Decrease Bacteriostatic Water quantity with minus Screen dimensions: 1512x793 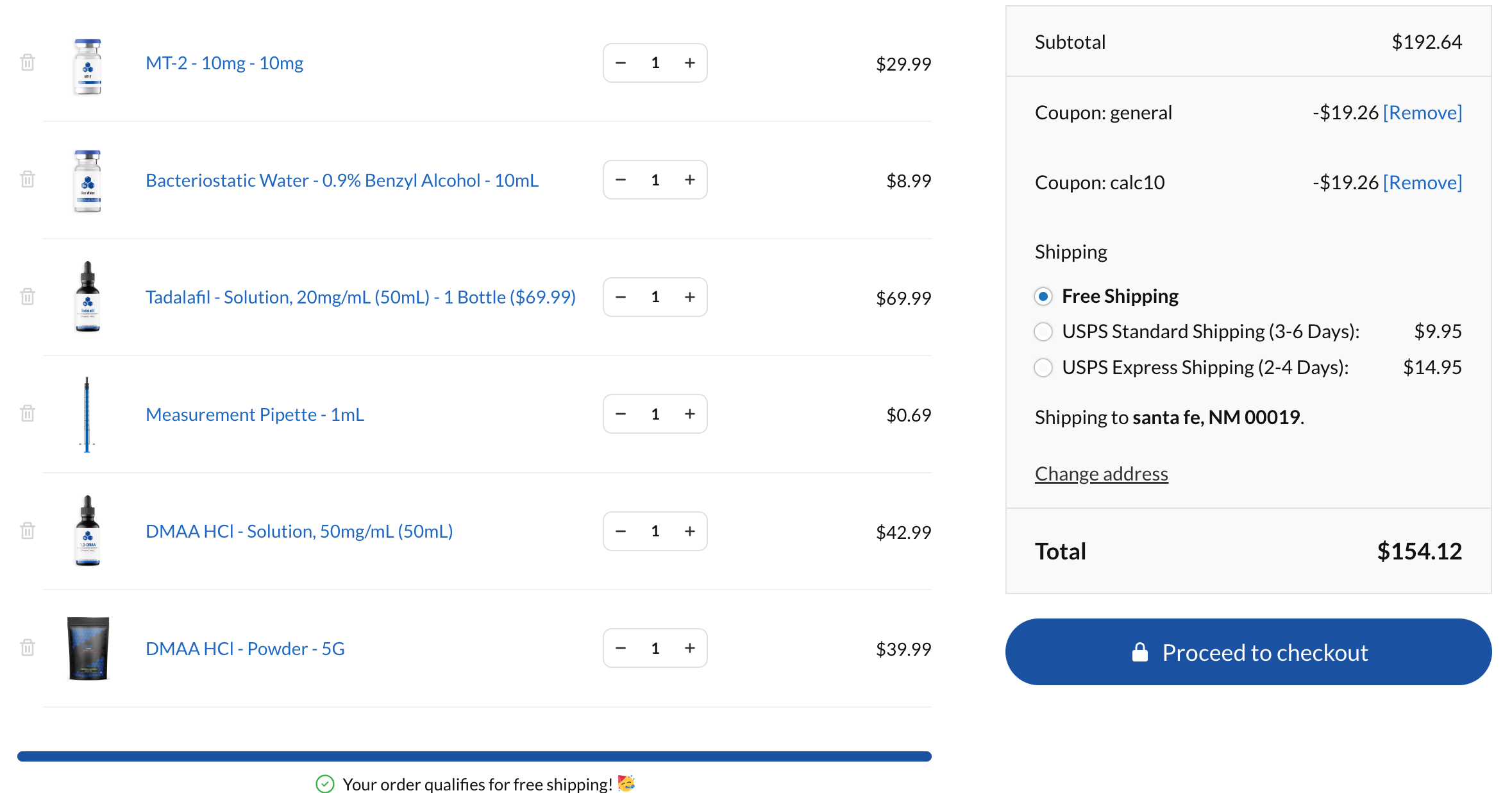[x=620, y=180]
